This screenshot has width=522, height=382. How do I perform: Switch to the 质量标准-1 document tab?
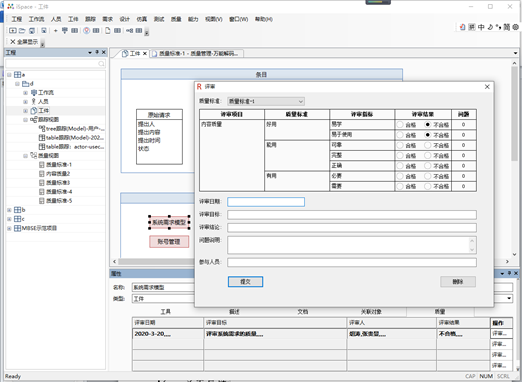pos(197,53)
